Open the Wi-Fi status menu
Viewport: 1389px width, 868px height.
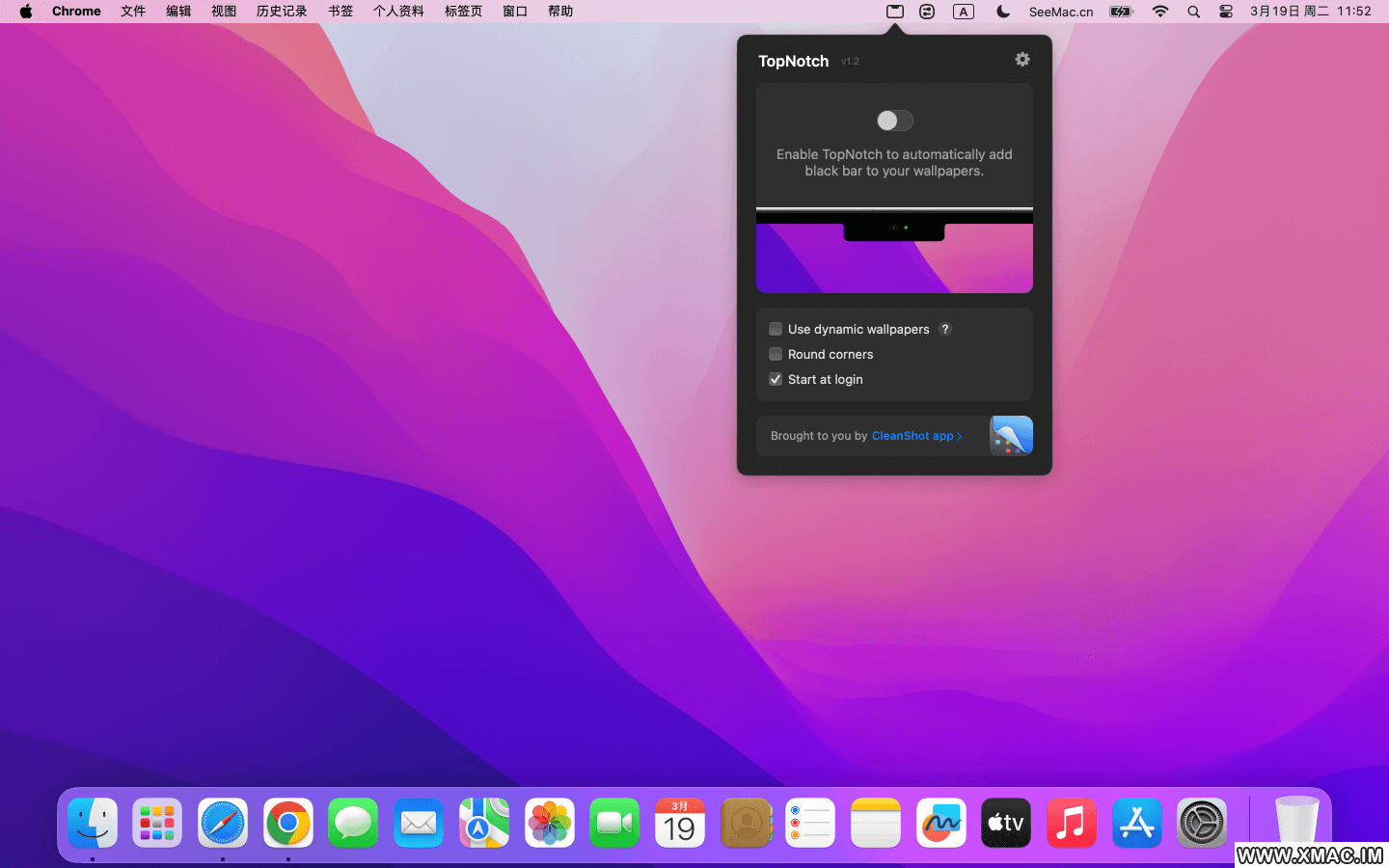[1160, 12]
